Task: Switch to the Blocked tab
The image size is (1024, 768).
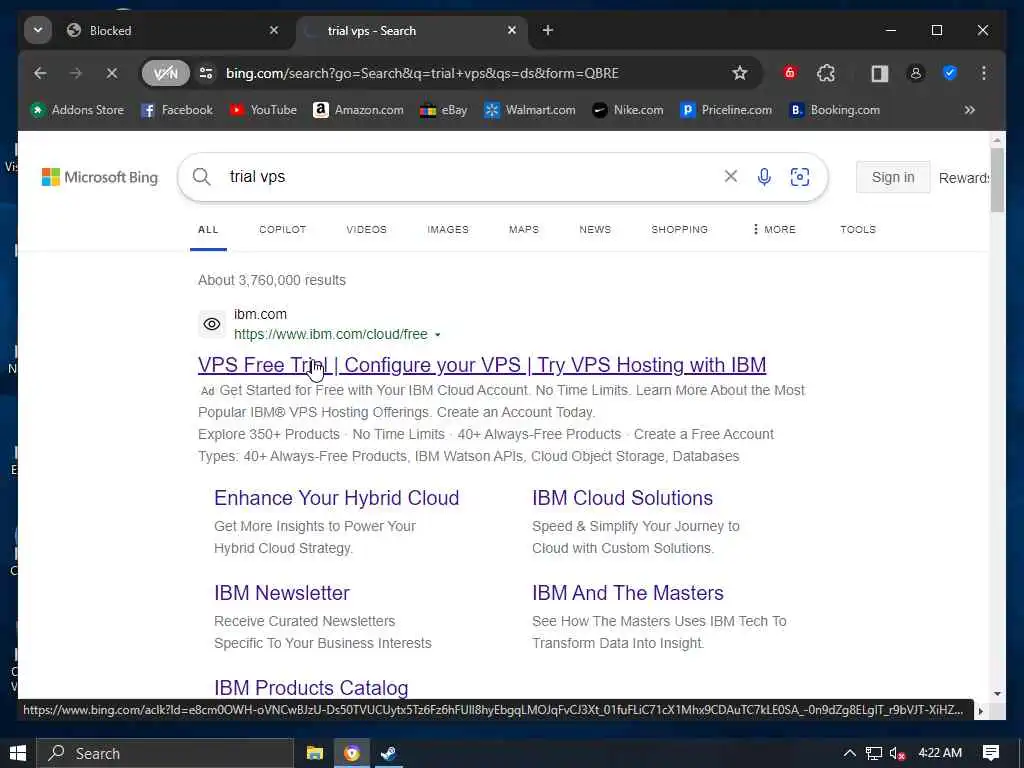Action: point(170,31)
